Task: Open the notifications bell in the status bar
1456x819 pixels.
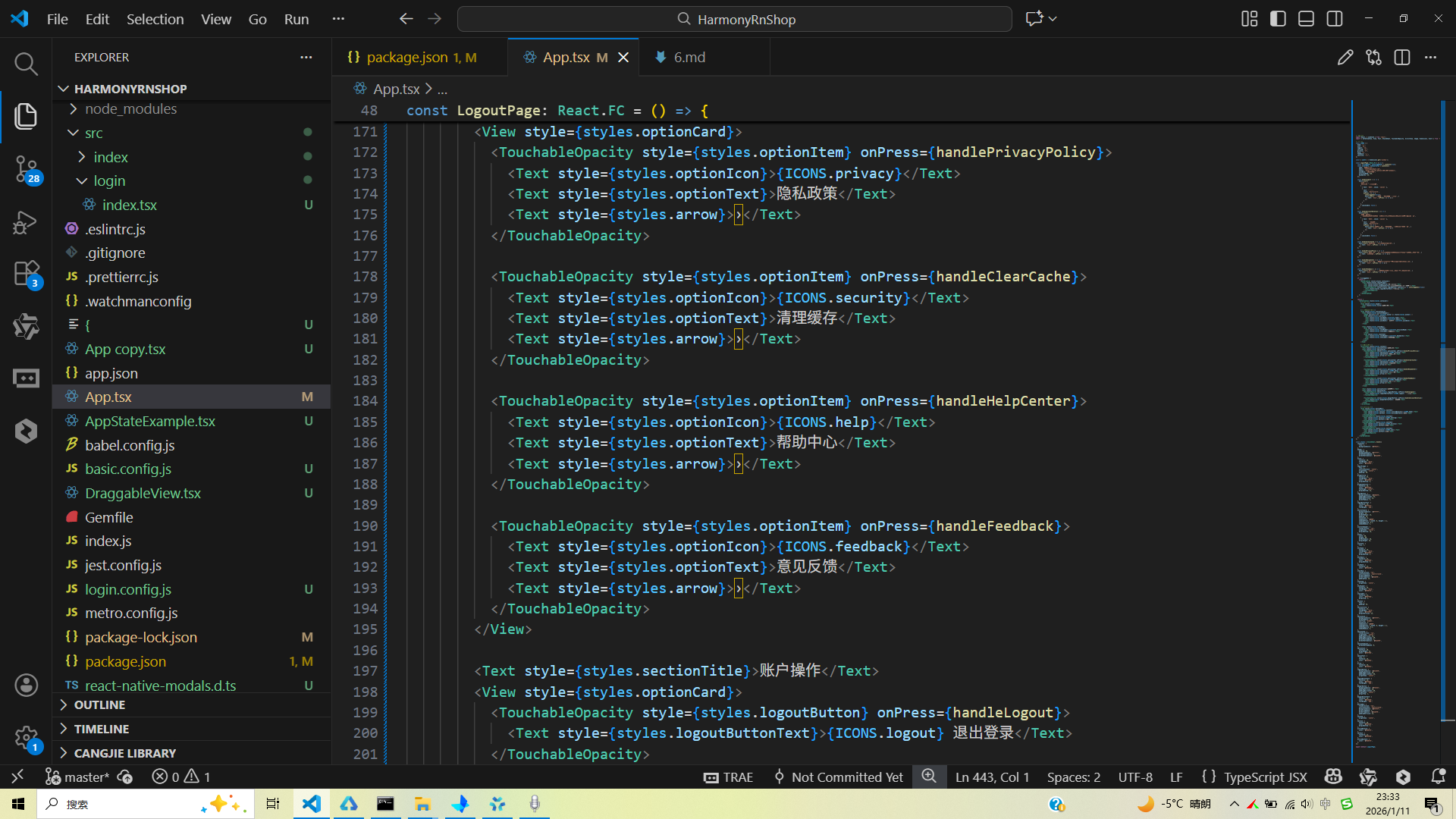Action: pyautogui.click(x=1438, y=777)
